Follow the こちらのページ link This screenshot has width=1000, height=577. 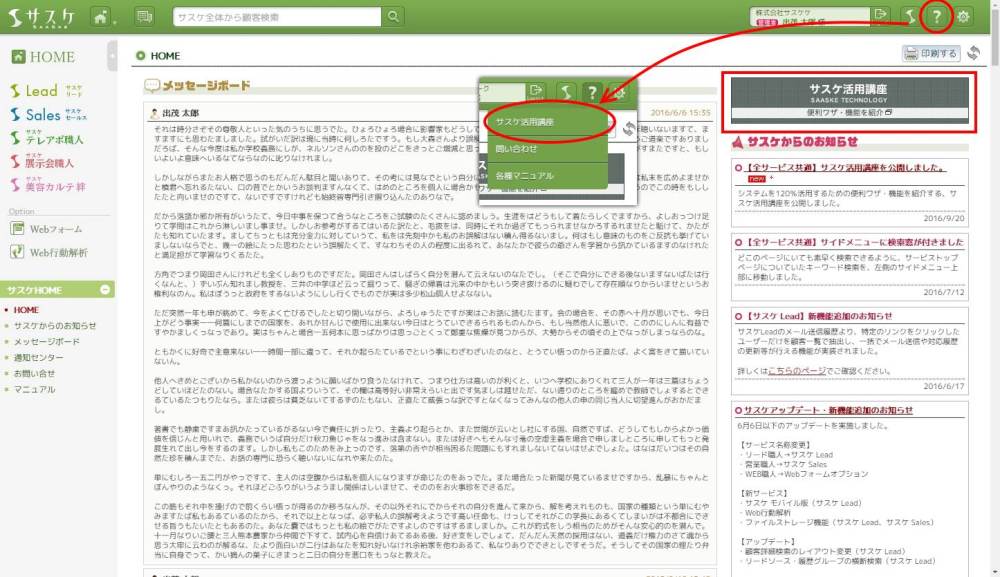tap(796, 369)
